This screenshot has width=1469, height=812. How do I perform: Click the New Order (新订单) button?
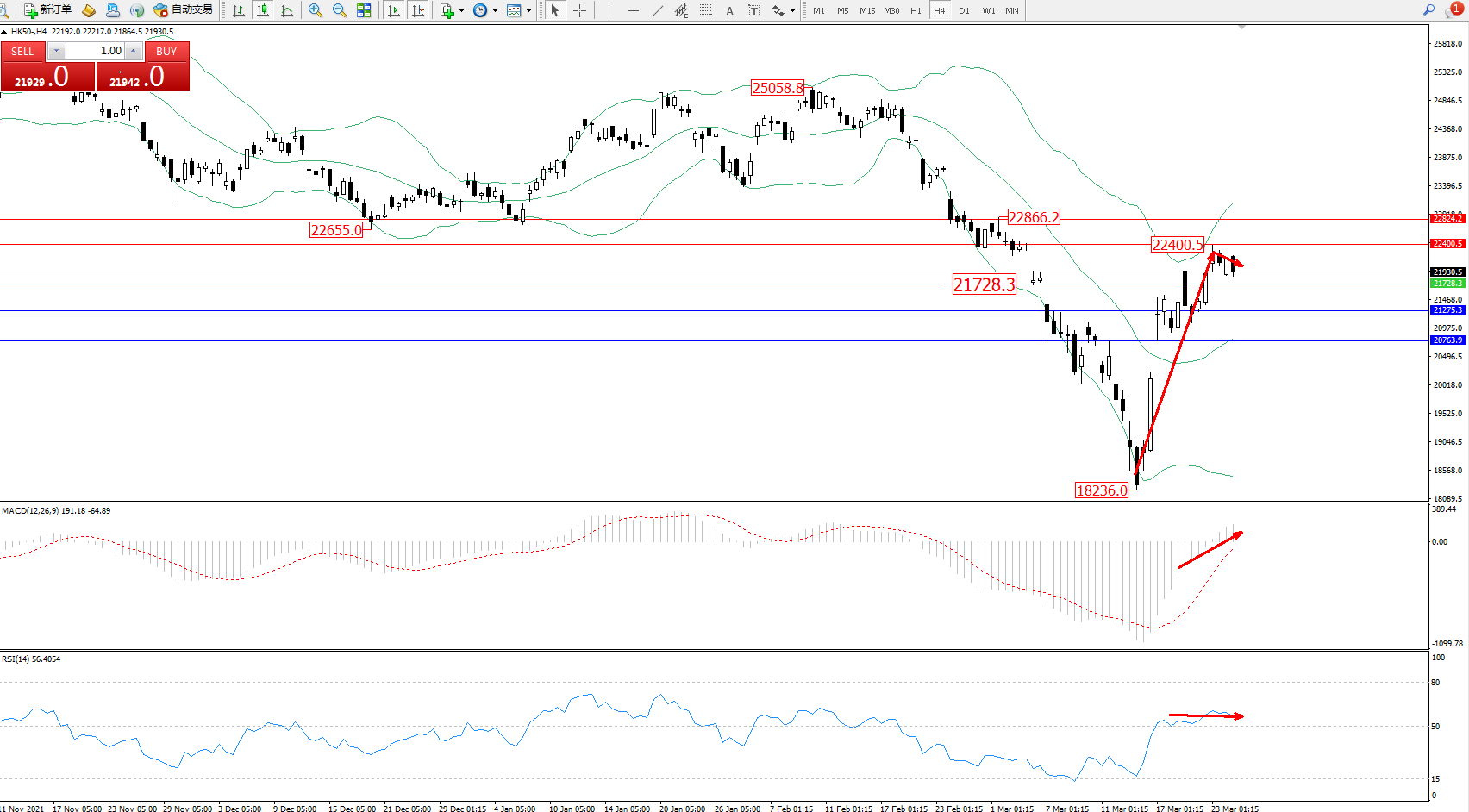point(47,10)
